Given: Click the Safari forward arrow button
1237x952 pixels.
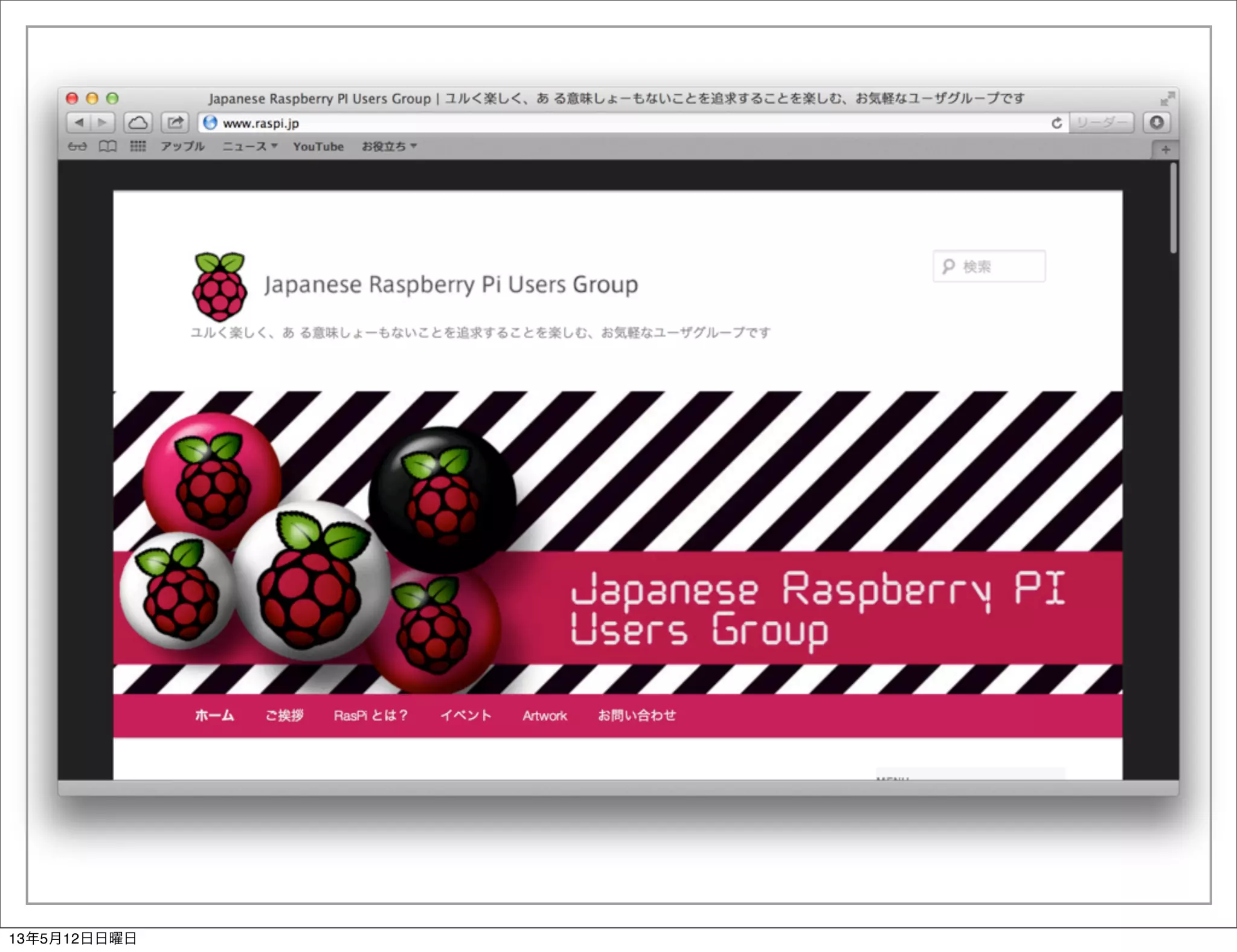Looking at the screenshot, I should pyautogui.click(x=102, y=123).
